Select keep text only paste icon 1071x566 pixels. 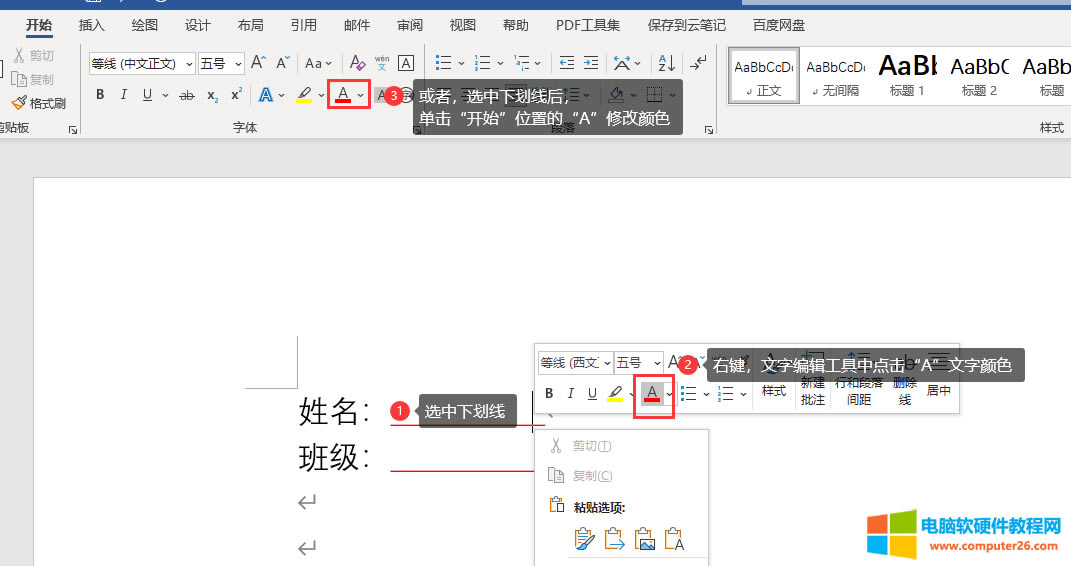pos(675,540)
